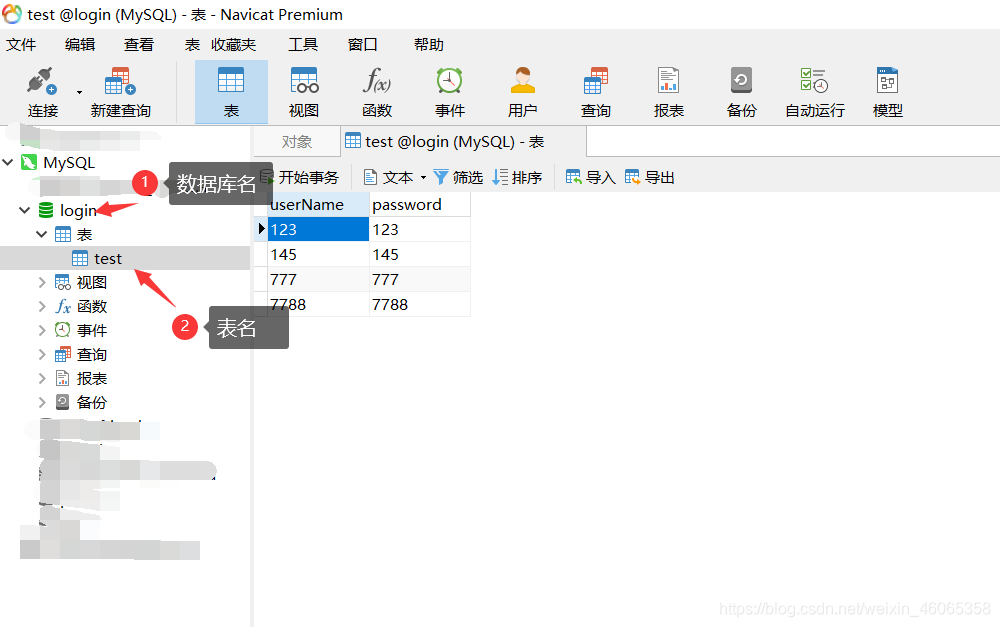Toggle the 筛选 (Filter) option

pyautogui.click(x=458, y=176)
